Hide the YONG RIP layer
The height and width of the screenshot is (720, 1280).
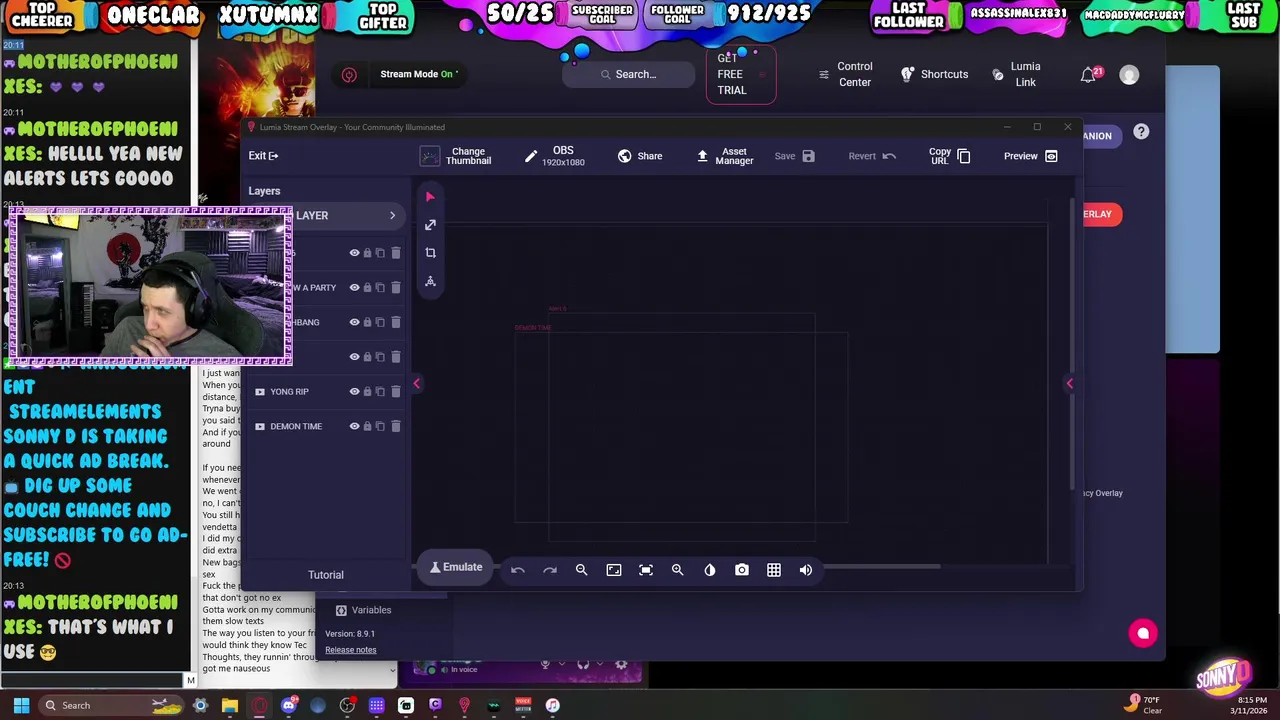click(x=354, y=392)
